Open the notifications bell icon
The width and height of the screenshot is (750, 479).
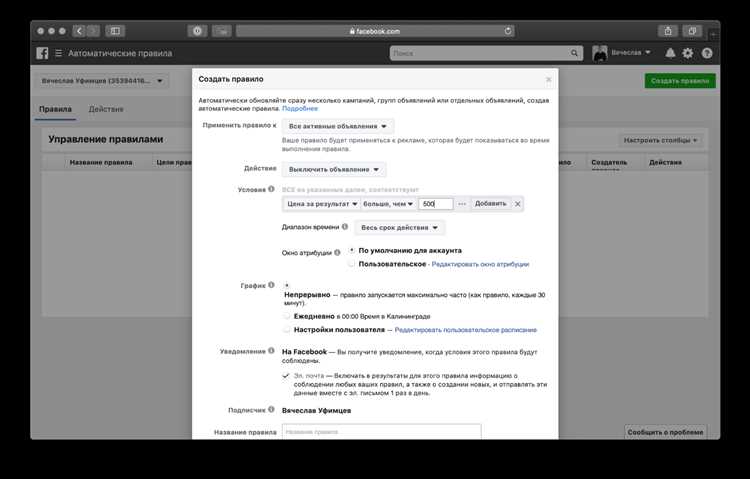[x=670, y=53]
